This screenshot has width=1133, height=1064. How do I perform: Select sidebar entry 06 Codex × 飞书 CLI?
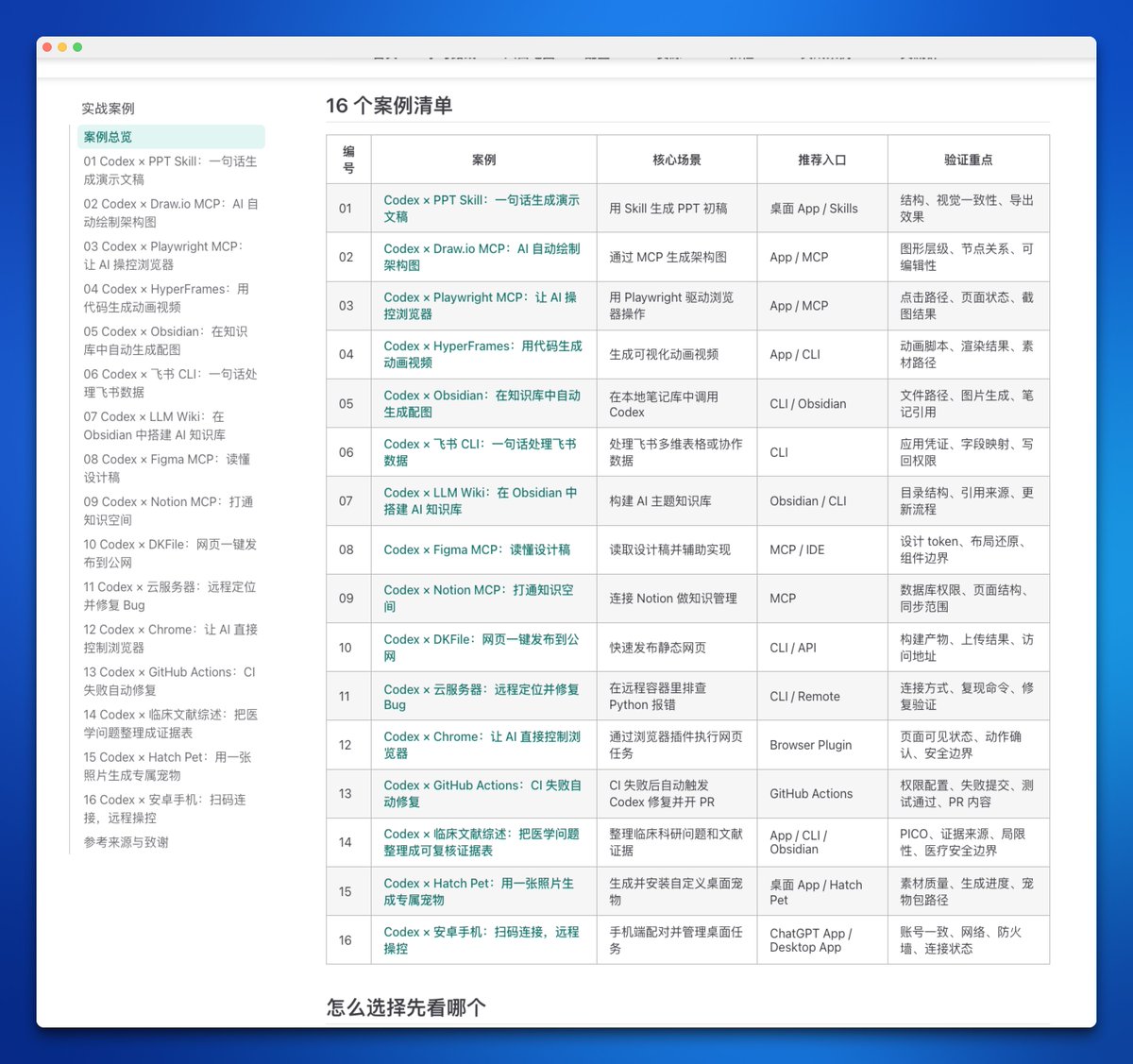coord(170,382)
